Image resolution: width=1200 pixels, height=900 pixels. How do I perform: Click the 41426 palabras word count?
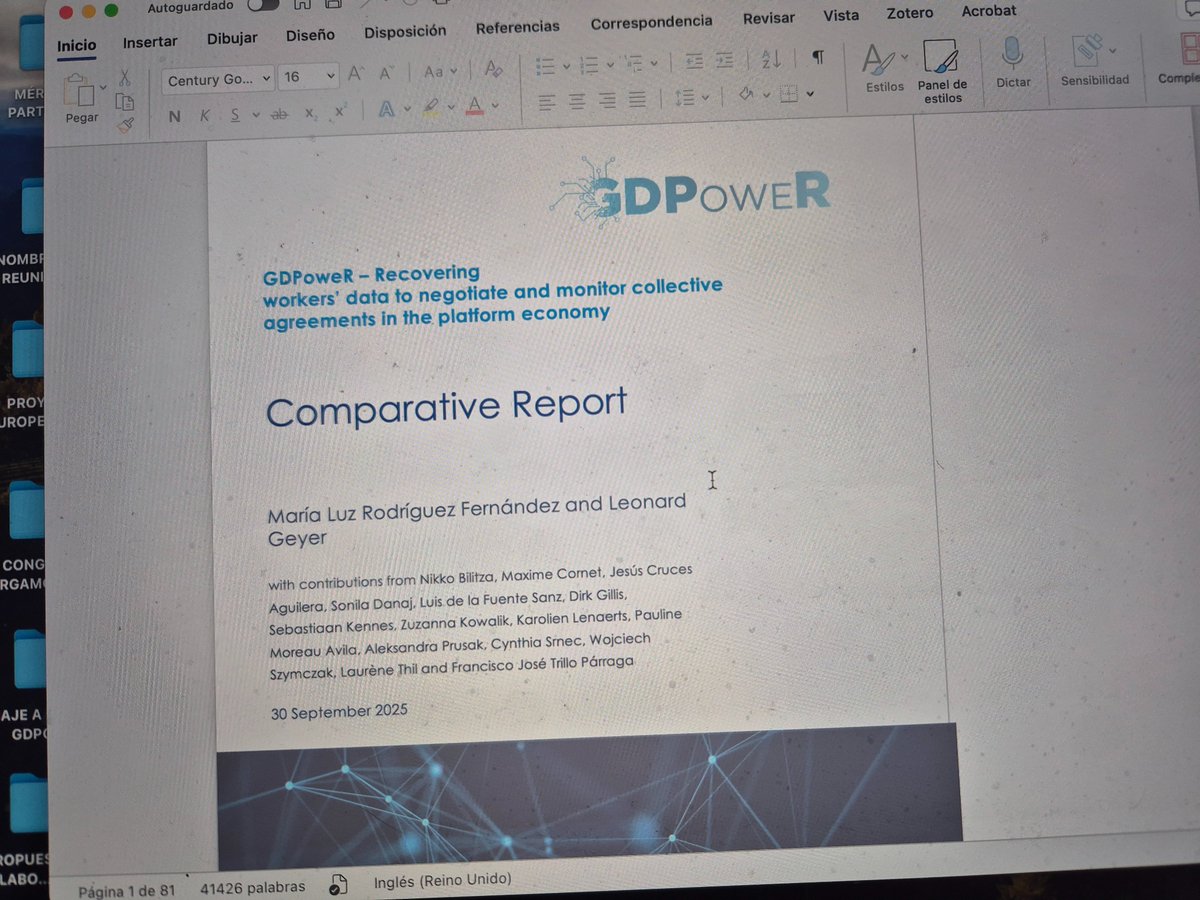tap(253, 887)
